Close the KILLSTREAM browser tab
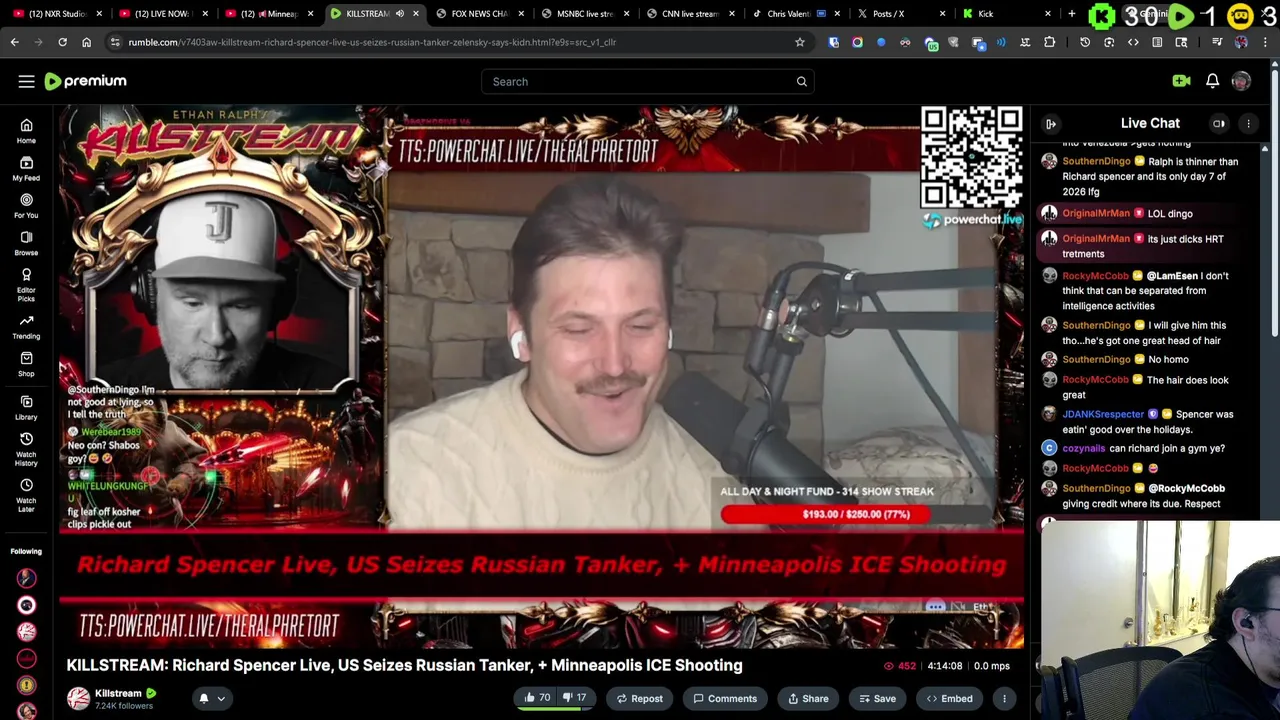1280x720 pixels. click(x=416, y=14)
